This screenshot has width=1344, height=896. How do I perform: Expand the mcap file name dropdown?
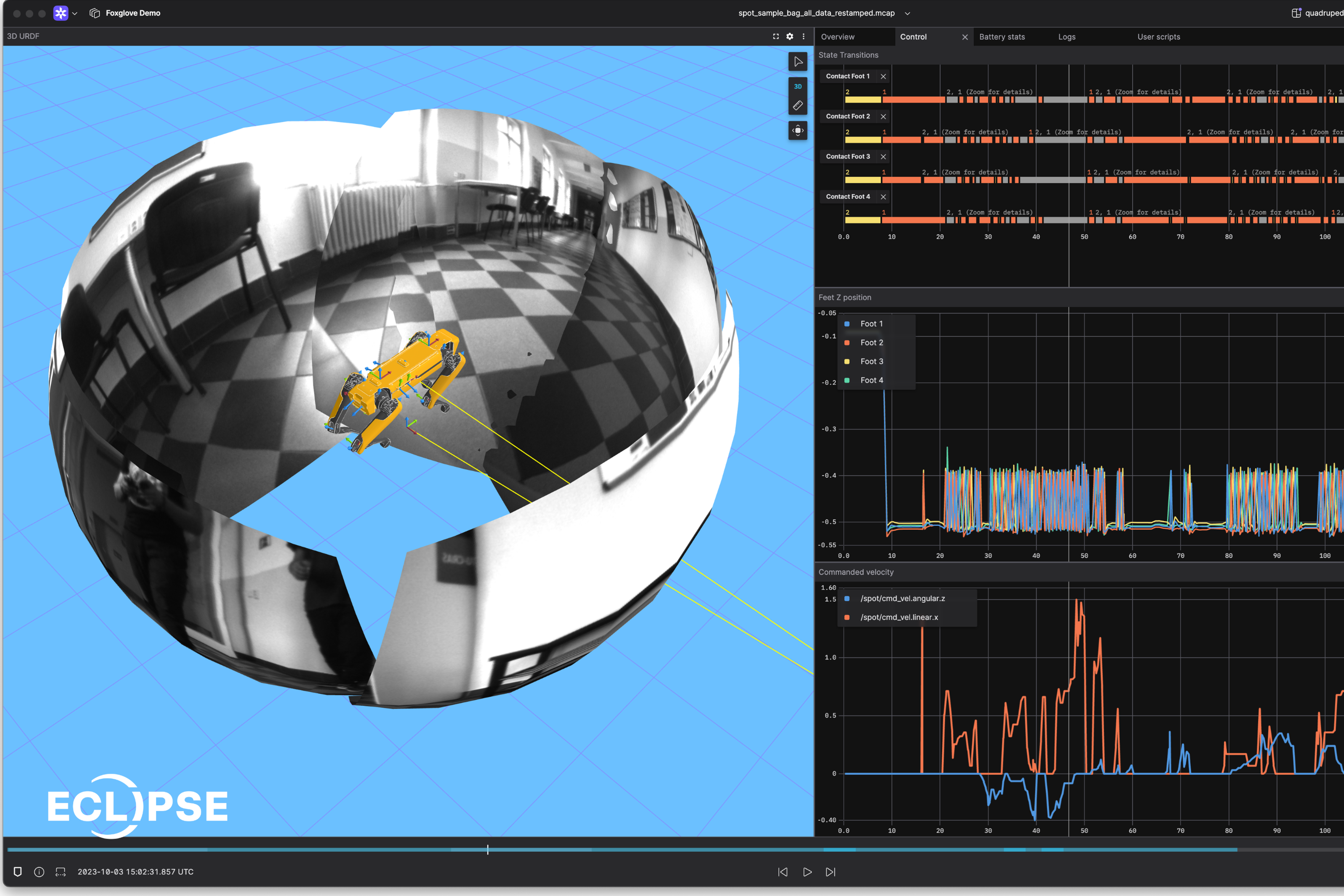908,13
